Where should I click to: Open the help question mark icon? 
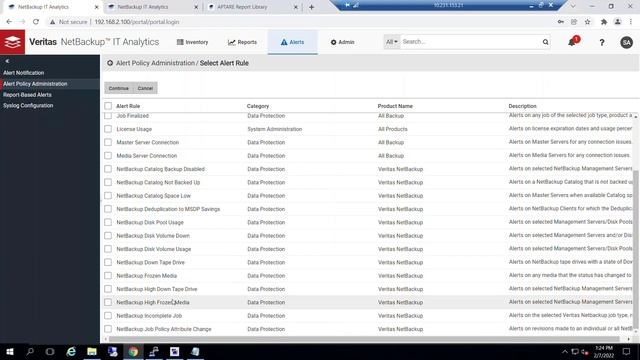click(602, 42)
